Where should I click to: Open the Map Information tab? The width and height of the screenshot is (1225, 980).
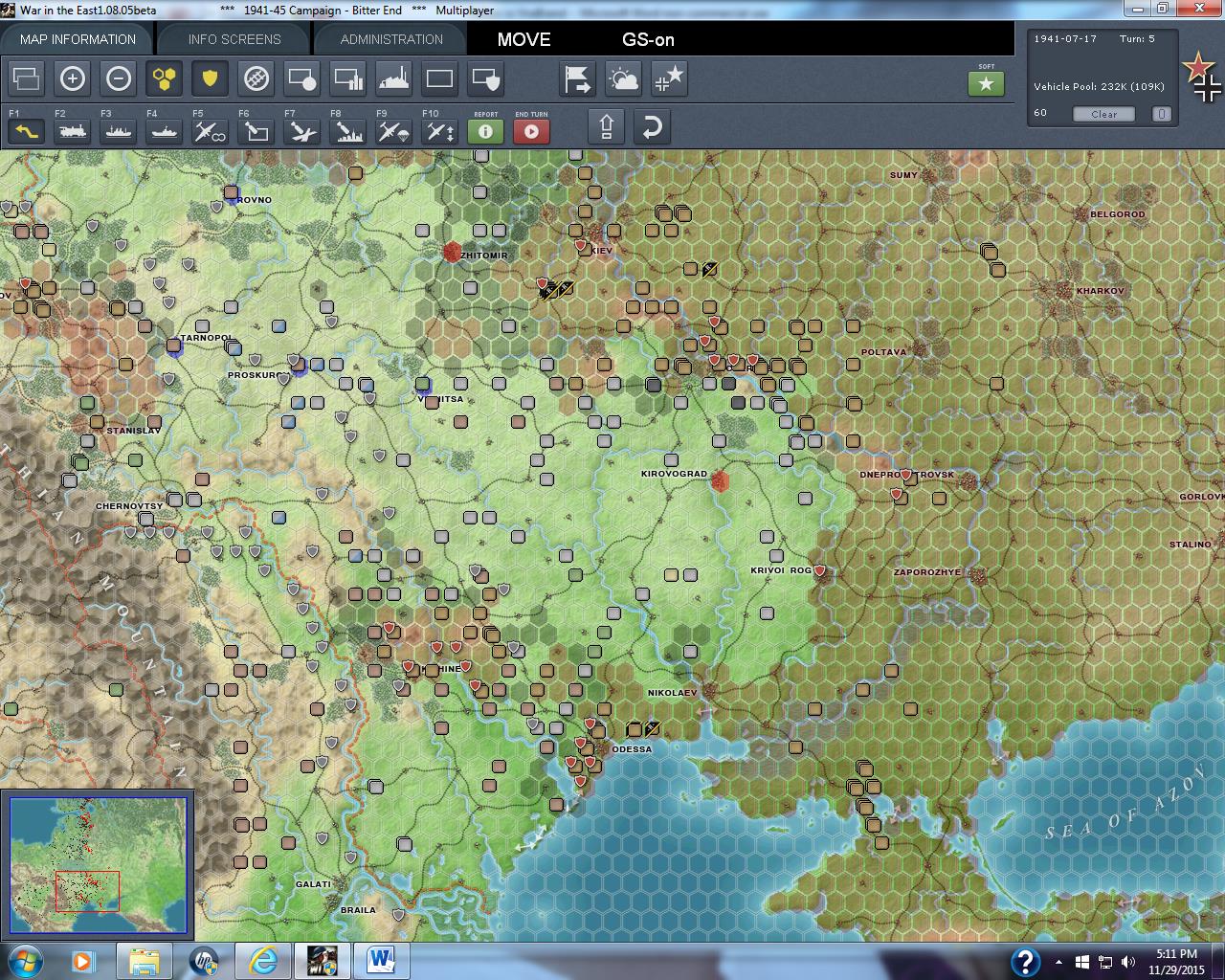78,39
